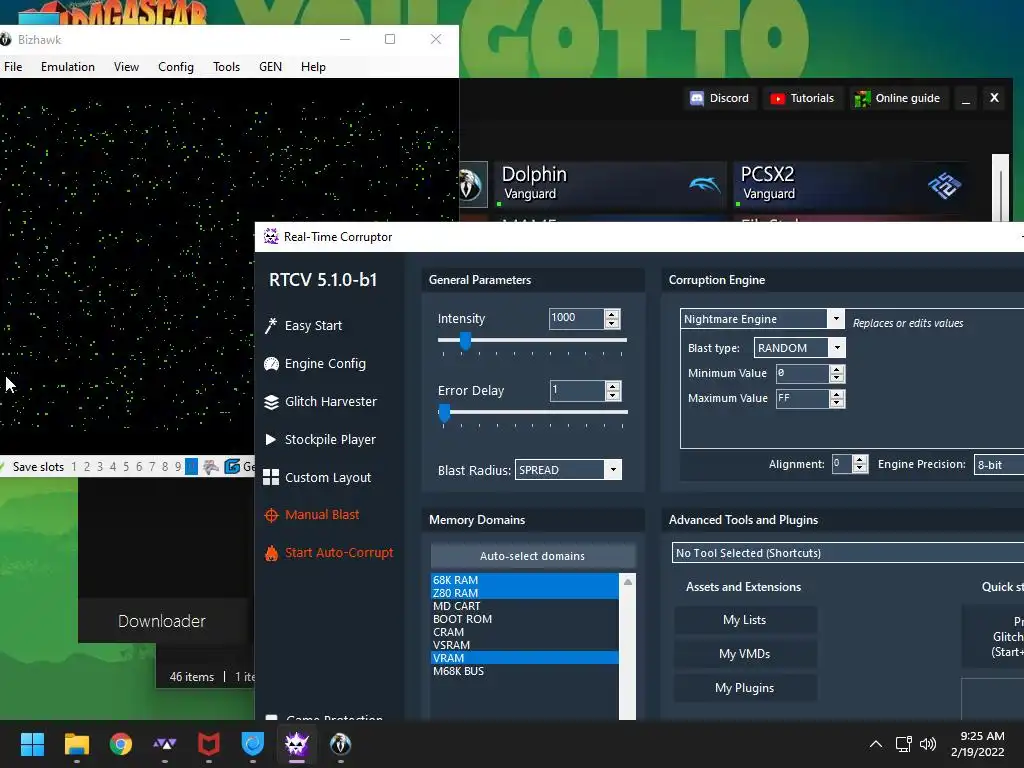Viewport: 1024px width, 768px height.
Task: Open Blast Radius SPREAD dropdown
Action: coord(568,470)
